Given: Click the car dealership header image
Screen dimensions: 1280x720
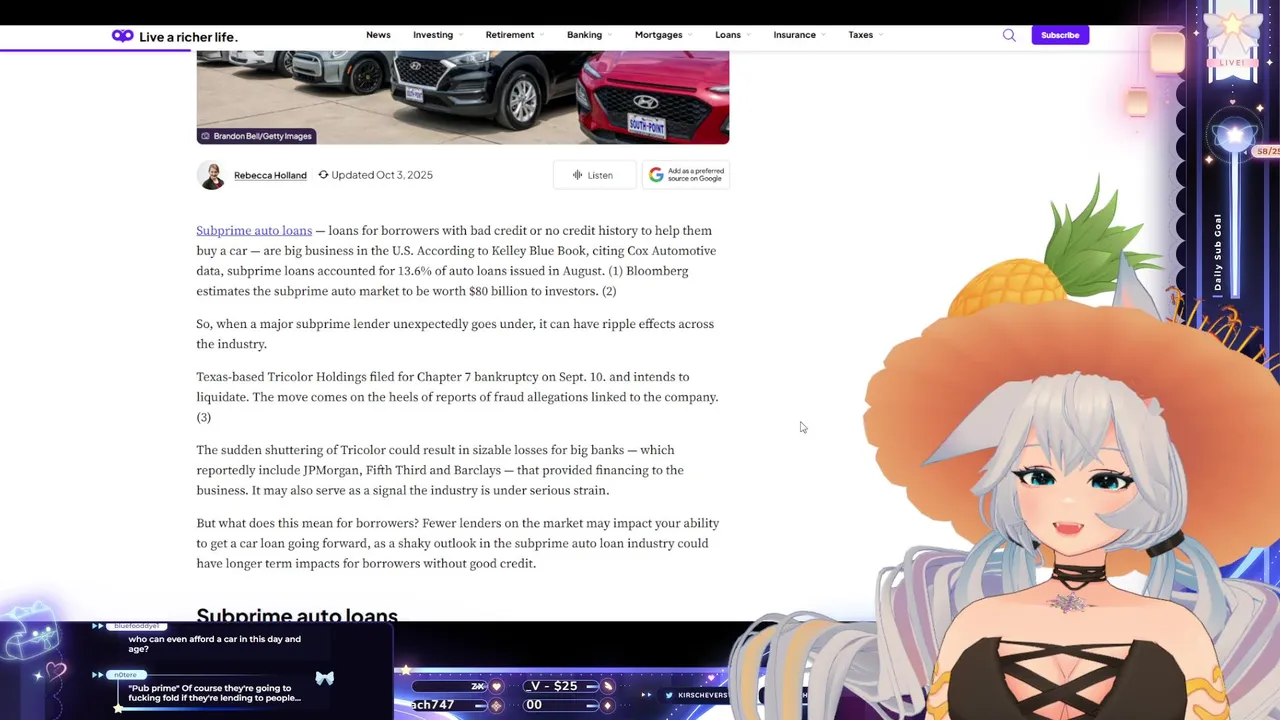Looking at the screenshot, I should pyautogui.click(x=462, y=97).
